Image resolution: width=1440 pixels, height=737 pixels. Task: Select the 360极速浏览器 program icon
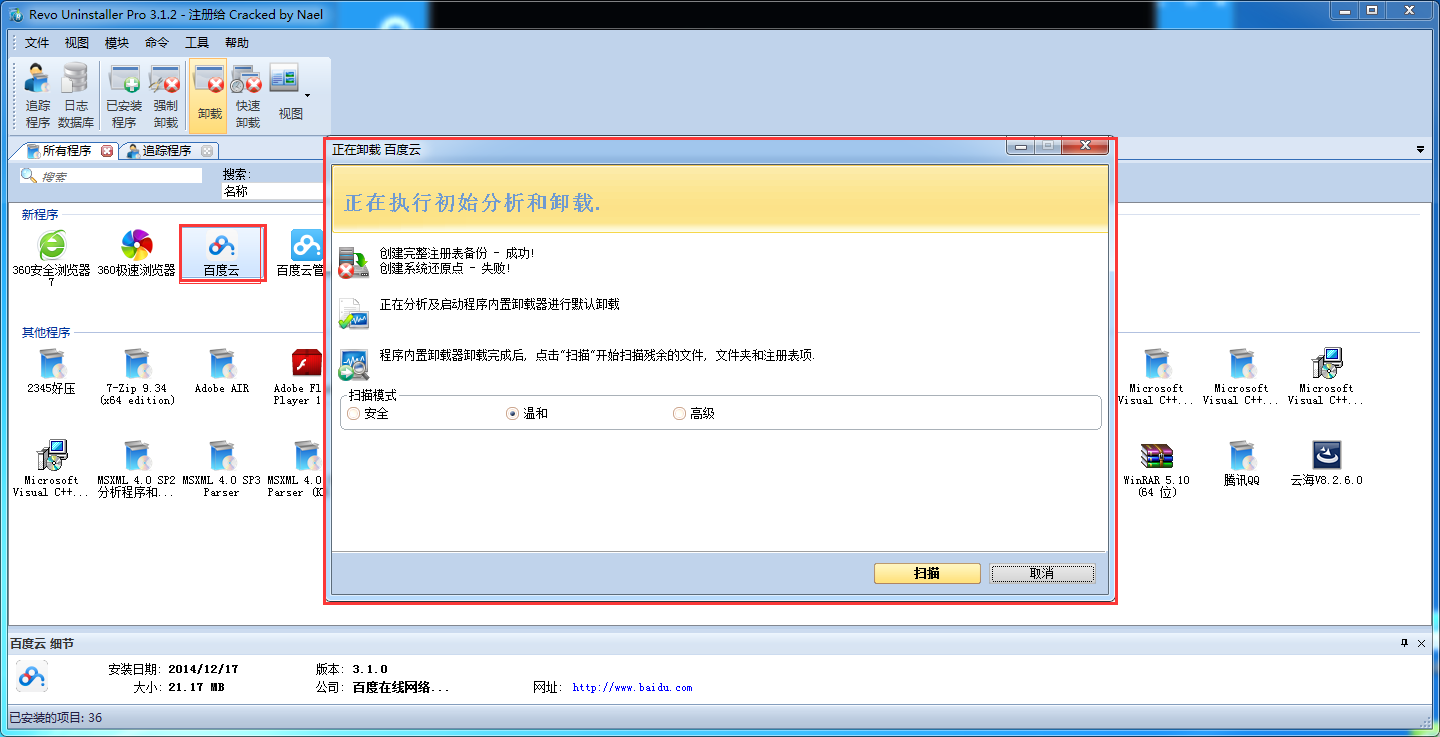(136, 253)
